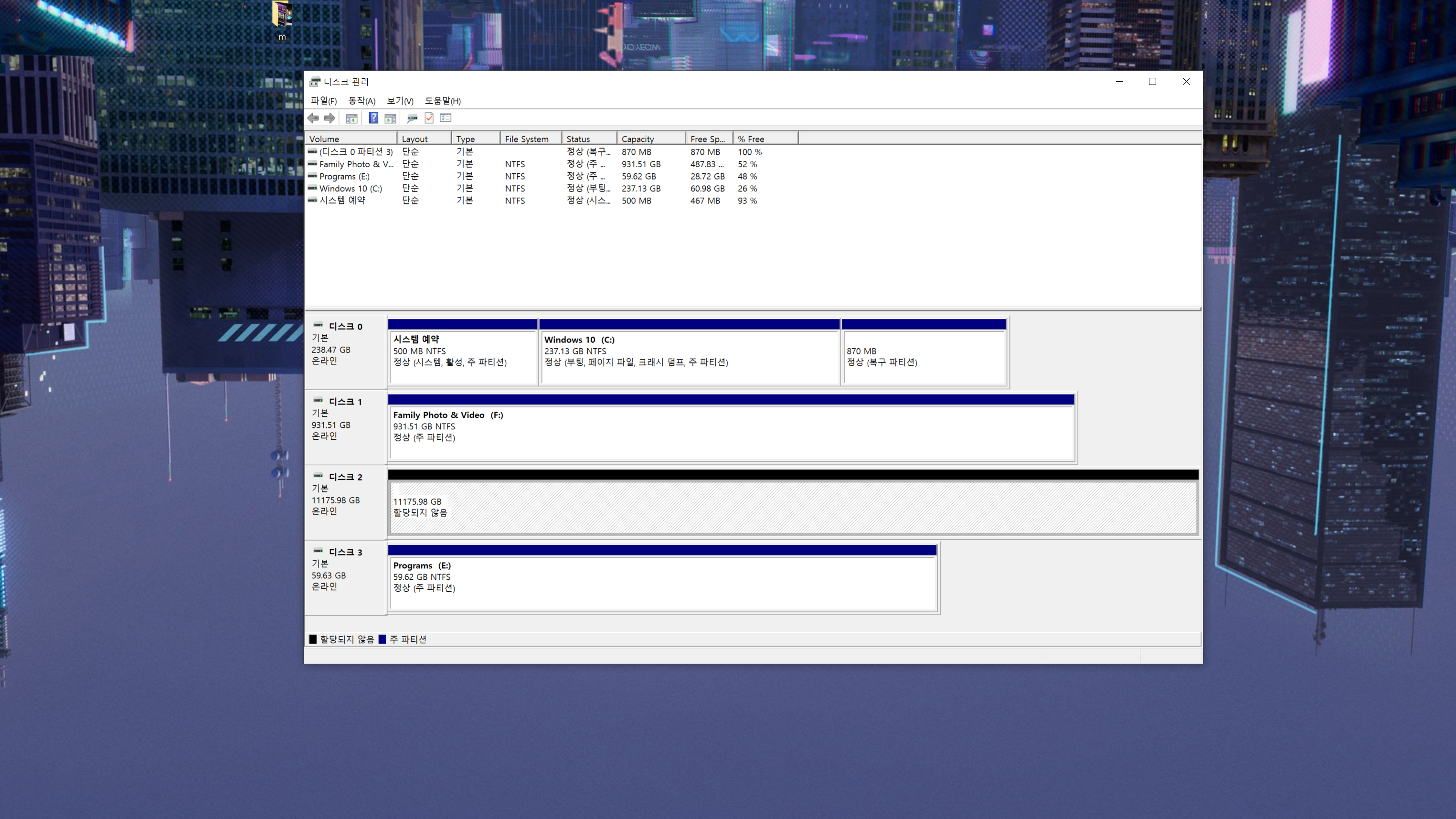
Task: Click the blue 주 파티션 legend swatch
Action: [x=383, y=639]
